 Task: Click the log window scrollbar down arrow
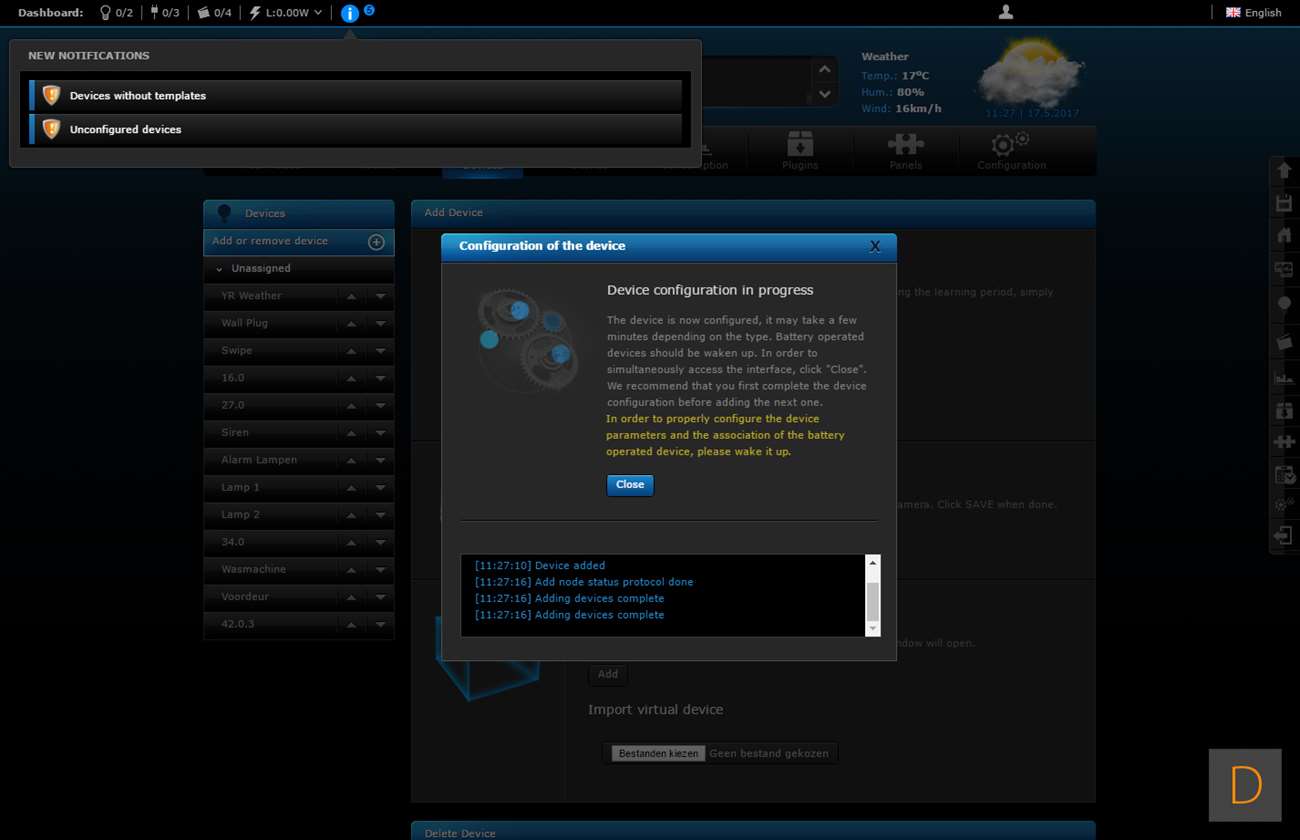point(872,628)
